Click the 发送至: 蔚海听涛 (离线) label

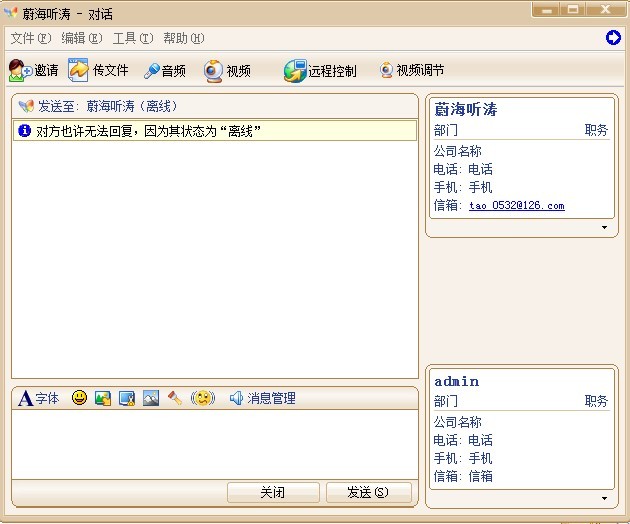107,106
